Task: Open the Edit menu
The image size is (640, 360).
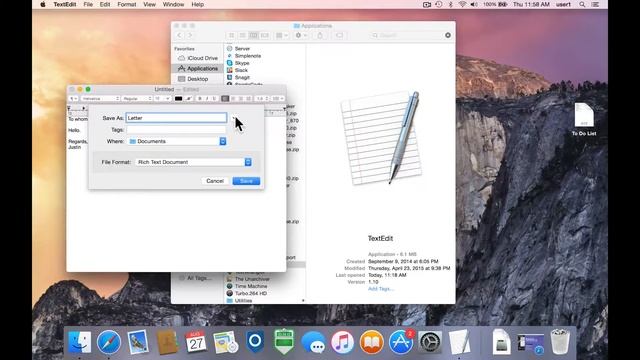Action: pos(105,4)
